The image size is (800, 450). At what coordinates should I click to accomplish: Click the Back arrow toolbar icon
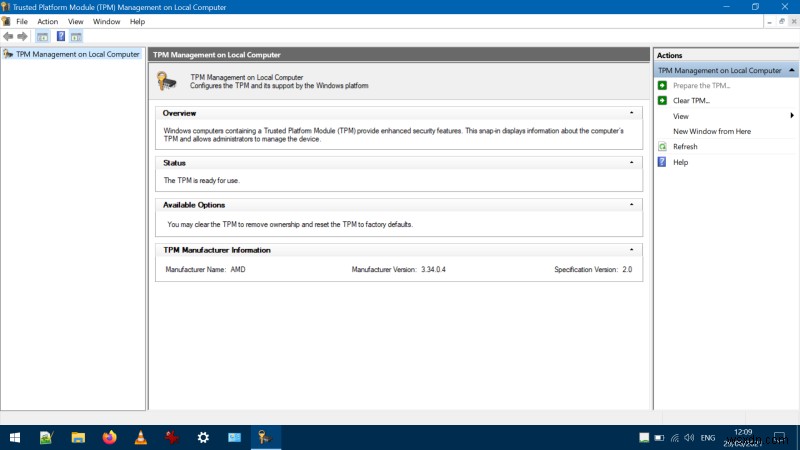click(8, 37)
